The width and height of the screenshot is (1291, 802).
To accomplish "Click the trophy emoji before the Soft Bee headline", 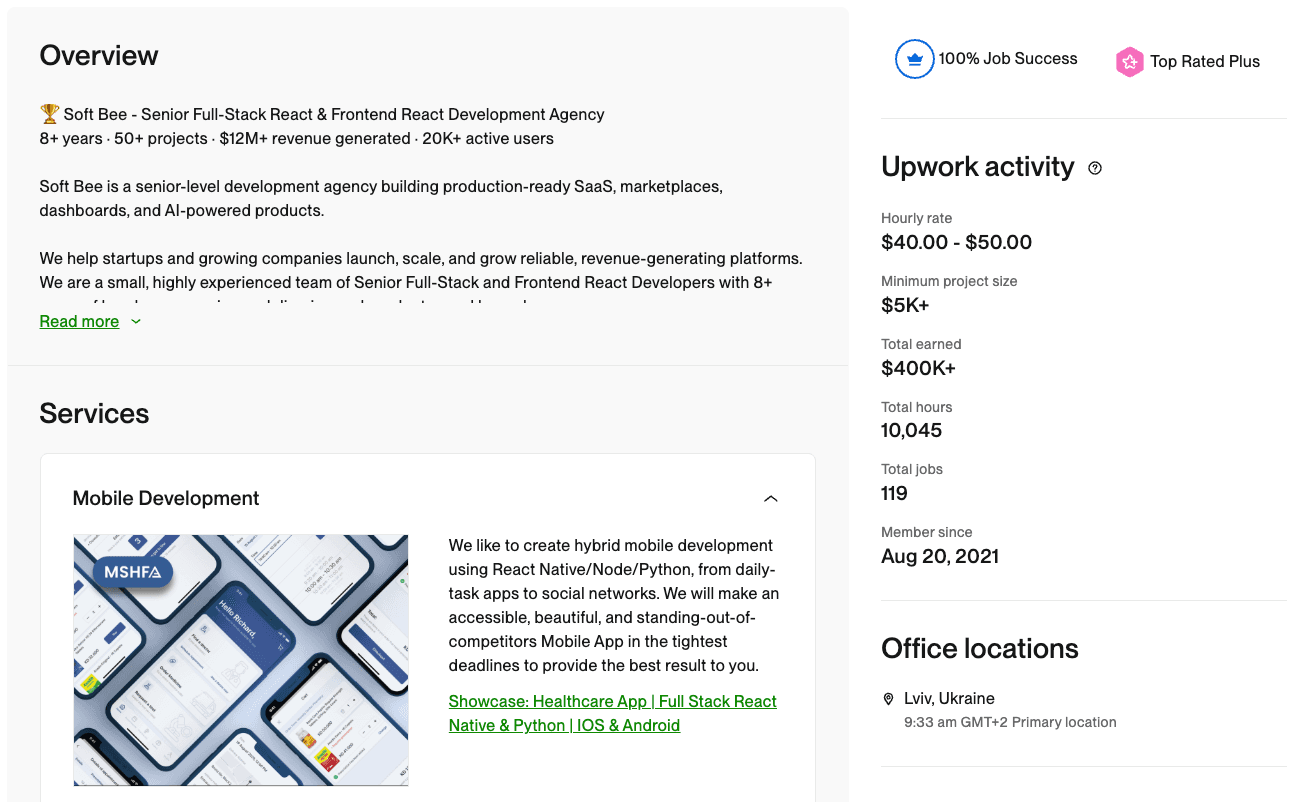I will pyautogui.click(x=47, y=113).
